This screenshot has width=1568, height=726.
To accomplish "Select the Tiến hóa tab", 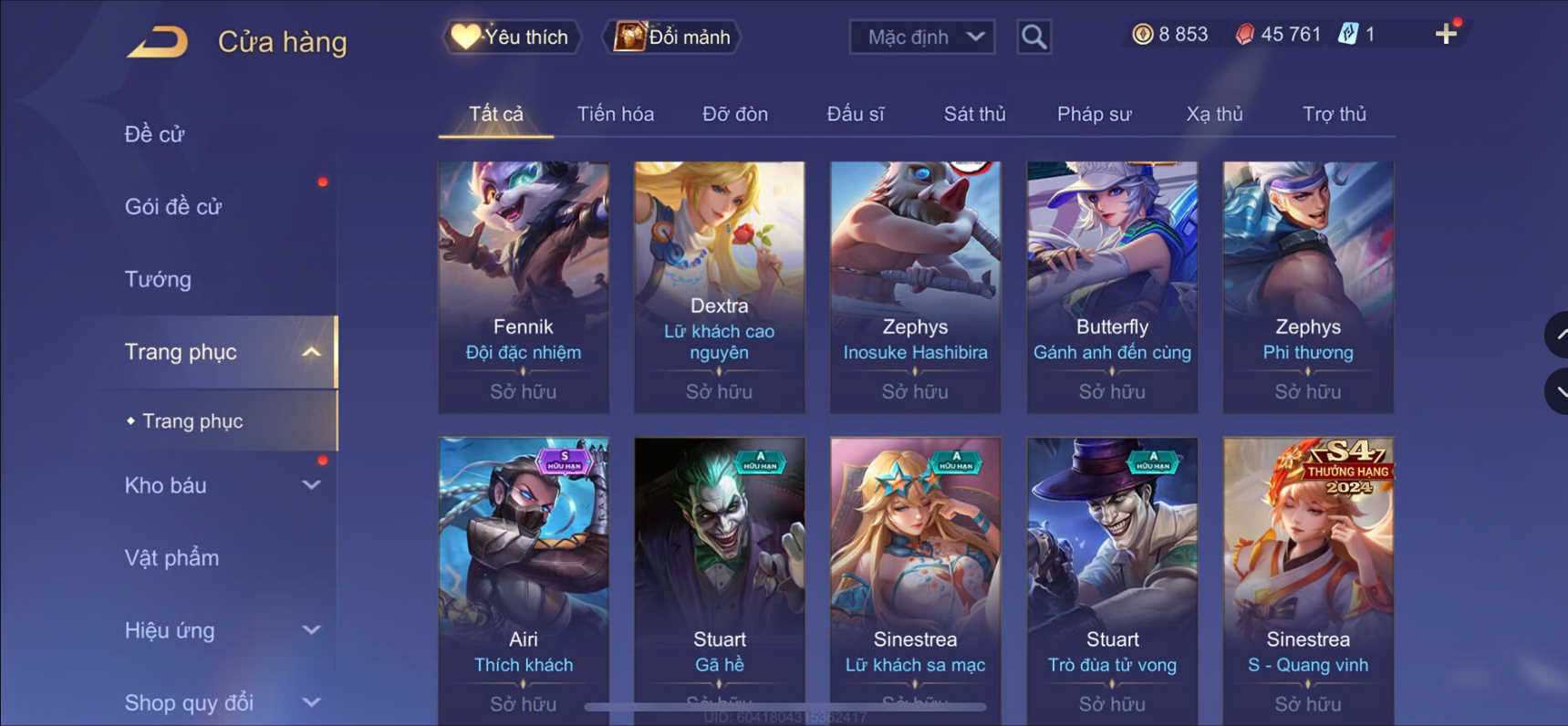I will click(616, 114).
